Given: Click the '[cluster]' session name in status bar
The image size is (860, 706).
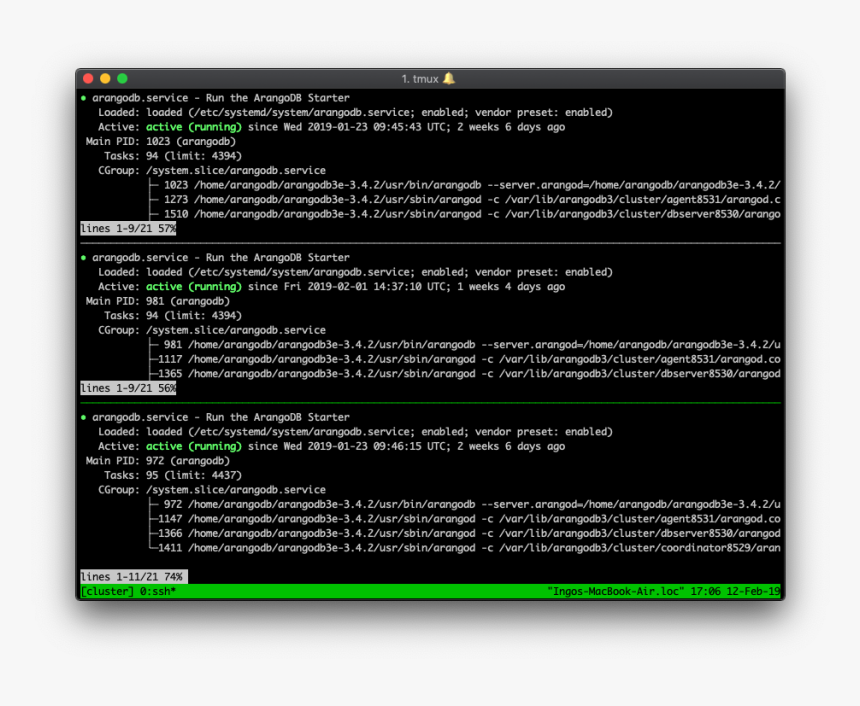Looking at the screenshot, I should (107, 591).
